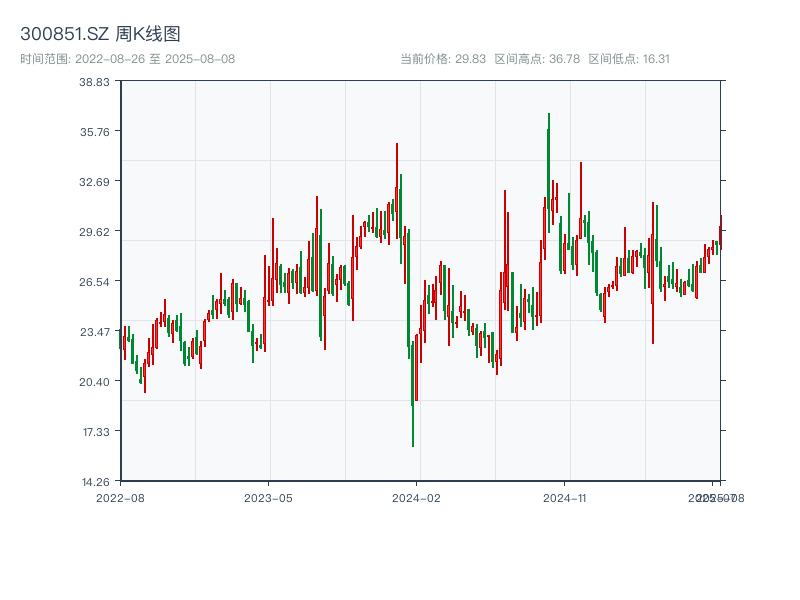The width and height of the screenshot is (800, 600).
Task: Click the long green candle at the period low
Action: (413, 394)
